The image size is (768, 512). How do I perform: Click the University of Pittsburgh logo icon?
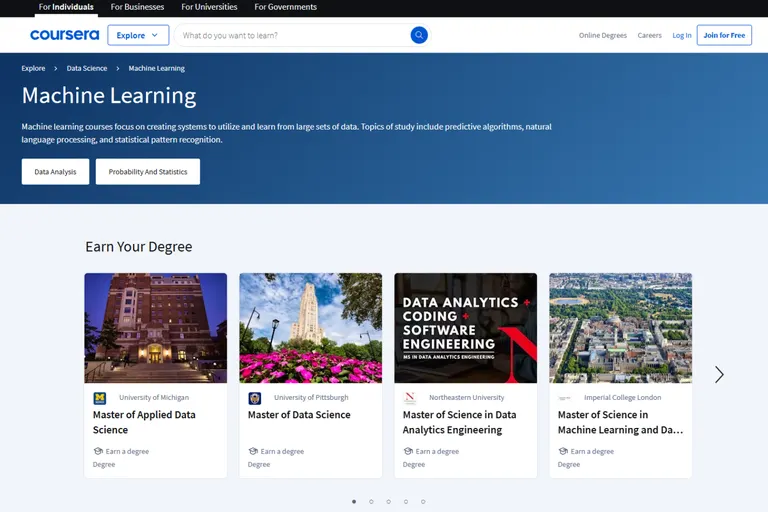pos(255,398)
